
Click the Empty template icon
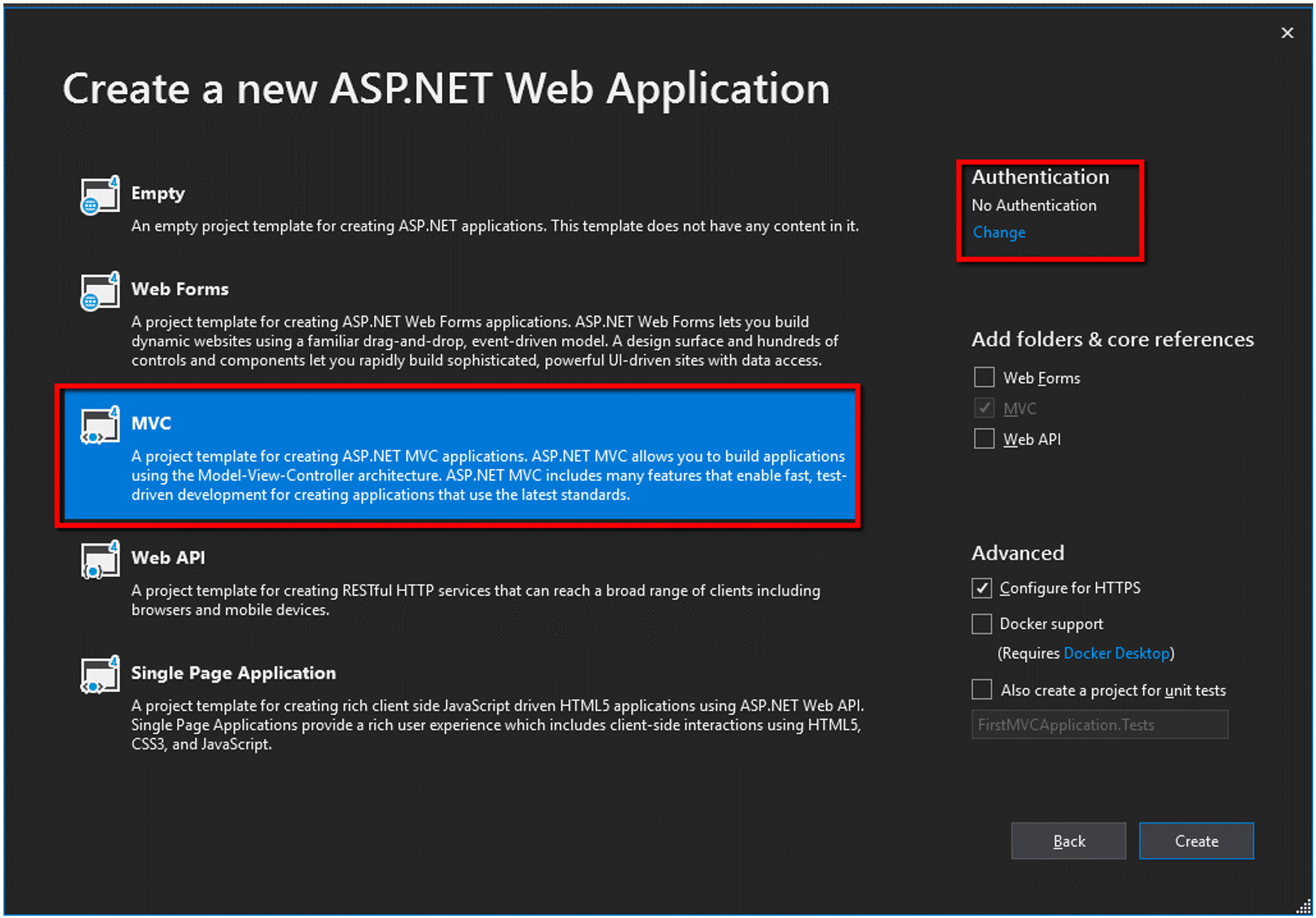(x=100, y=195)
